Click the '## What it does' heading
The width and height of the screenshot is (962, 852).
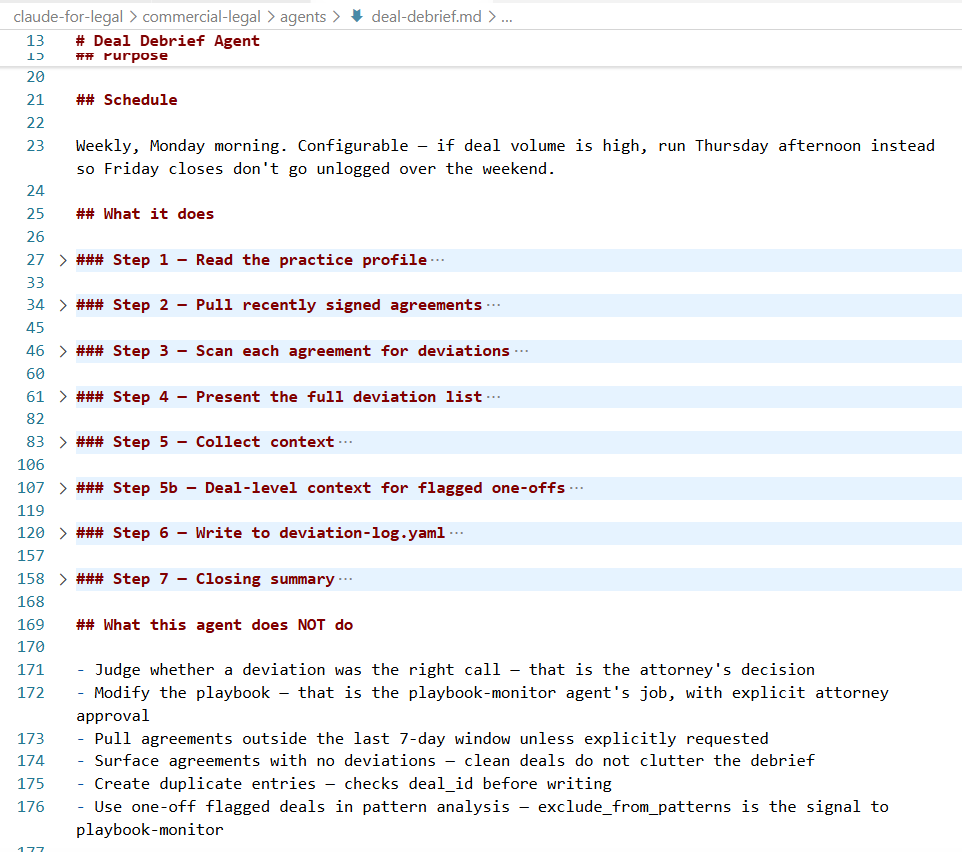click(145, 214)
